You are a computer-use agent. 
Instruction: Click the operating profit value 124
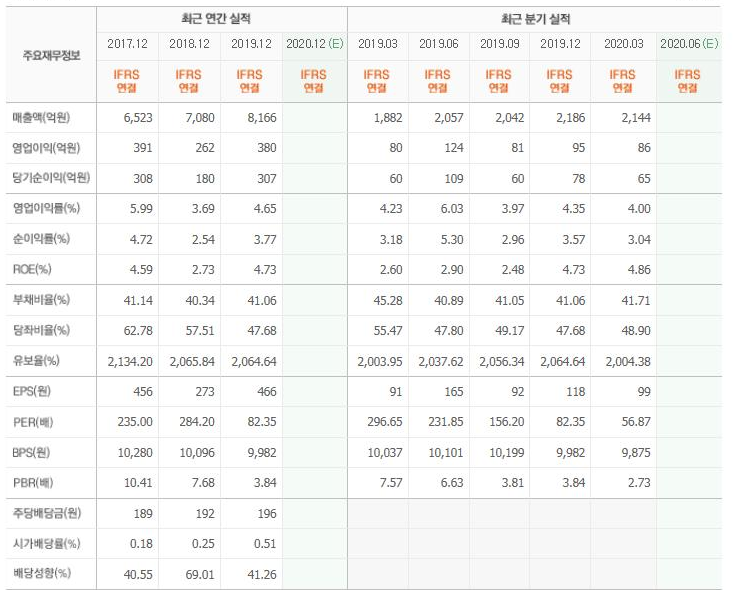[x=454, y=148]
